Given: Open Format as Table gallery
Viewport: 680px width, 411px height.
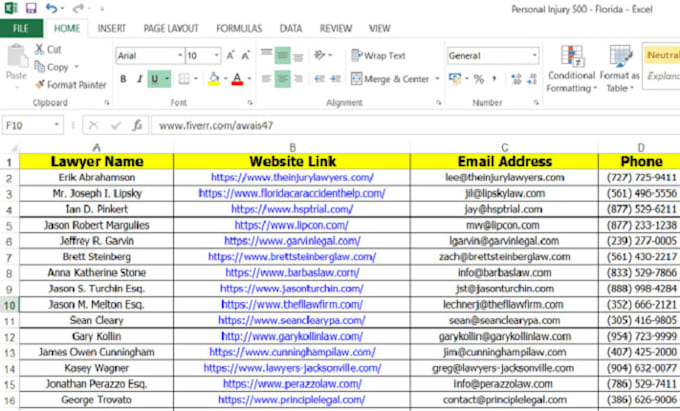Looking at the screenshot, I should pyautogui.click(x=620, y=68).
